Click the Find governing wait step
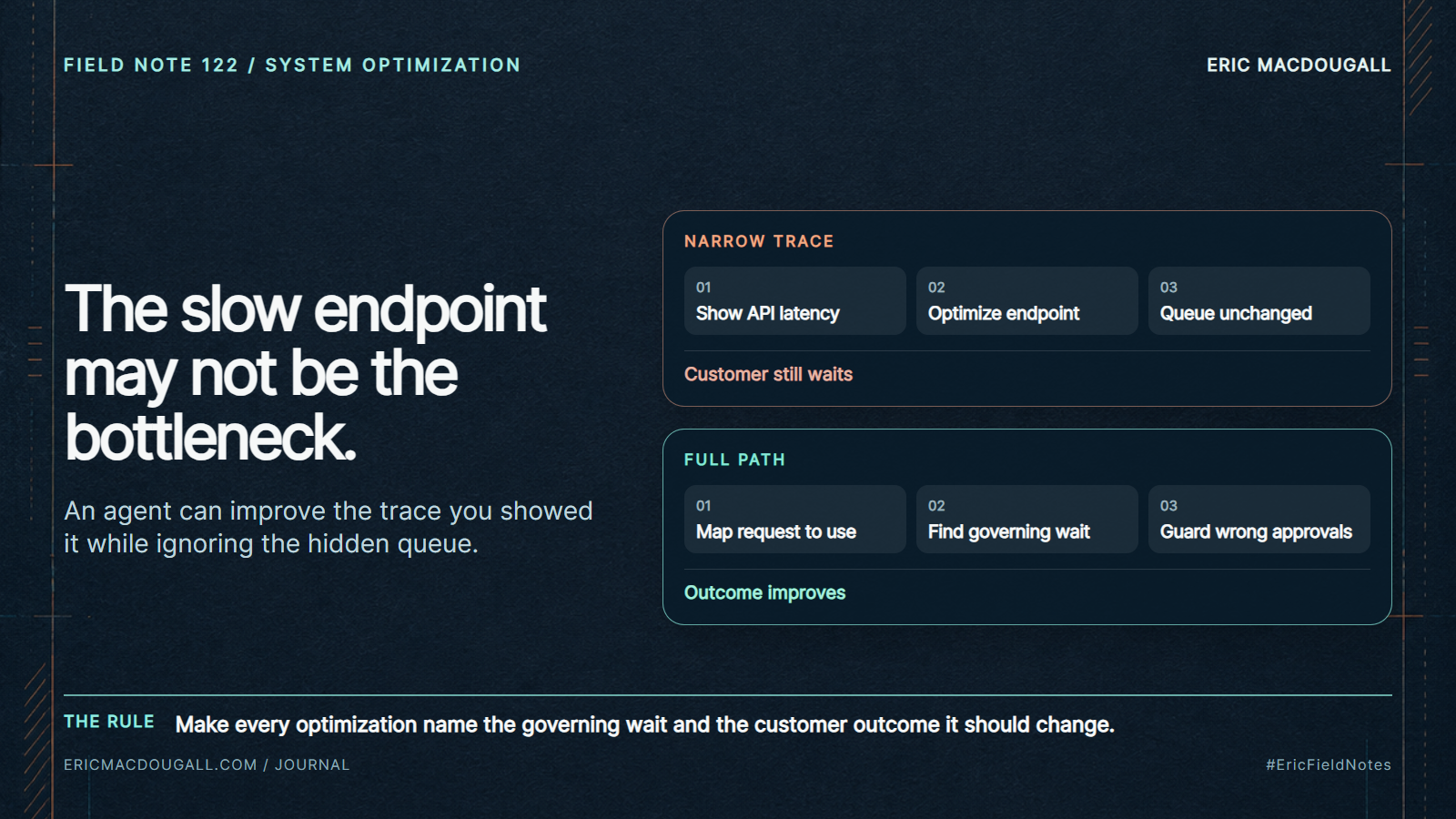 coord(1026,519)
